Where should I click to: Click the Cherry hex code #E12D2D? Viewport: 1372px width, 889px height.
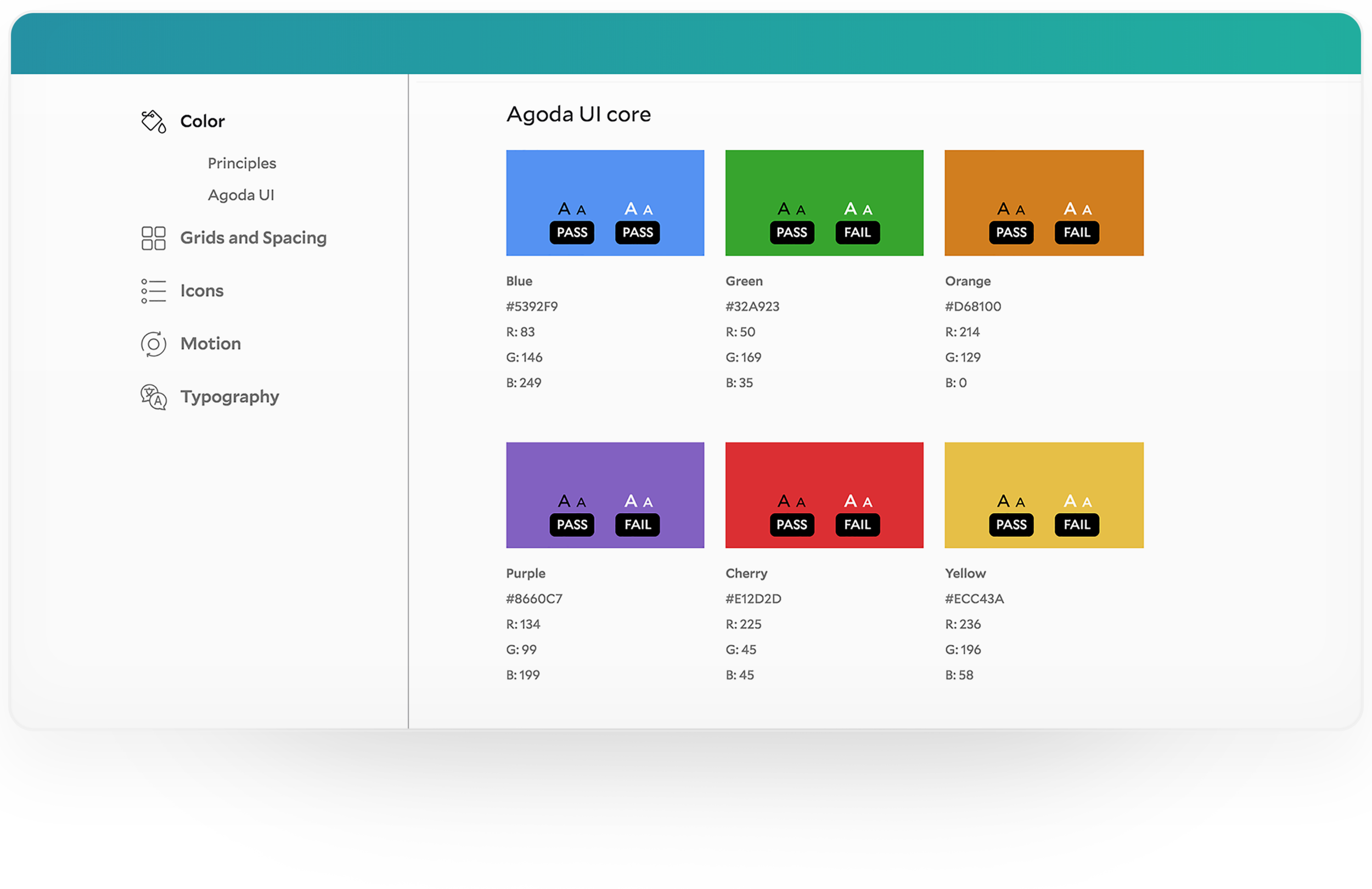(x=753, y=599)
